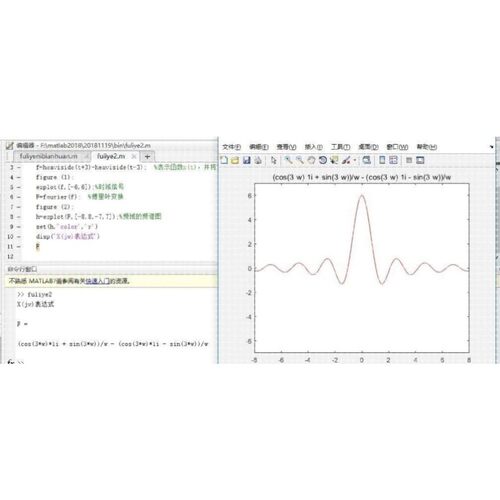Set breakpoint dash on editor line 10
Screen dimensions: 500x500
pyautogui.click(x=19, y=237)
